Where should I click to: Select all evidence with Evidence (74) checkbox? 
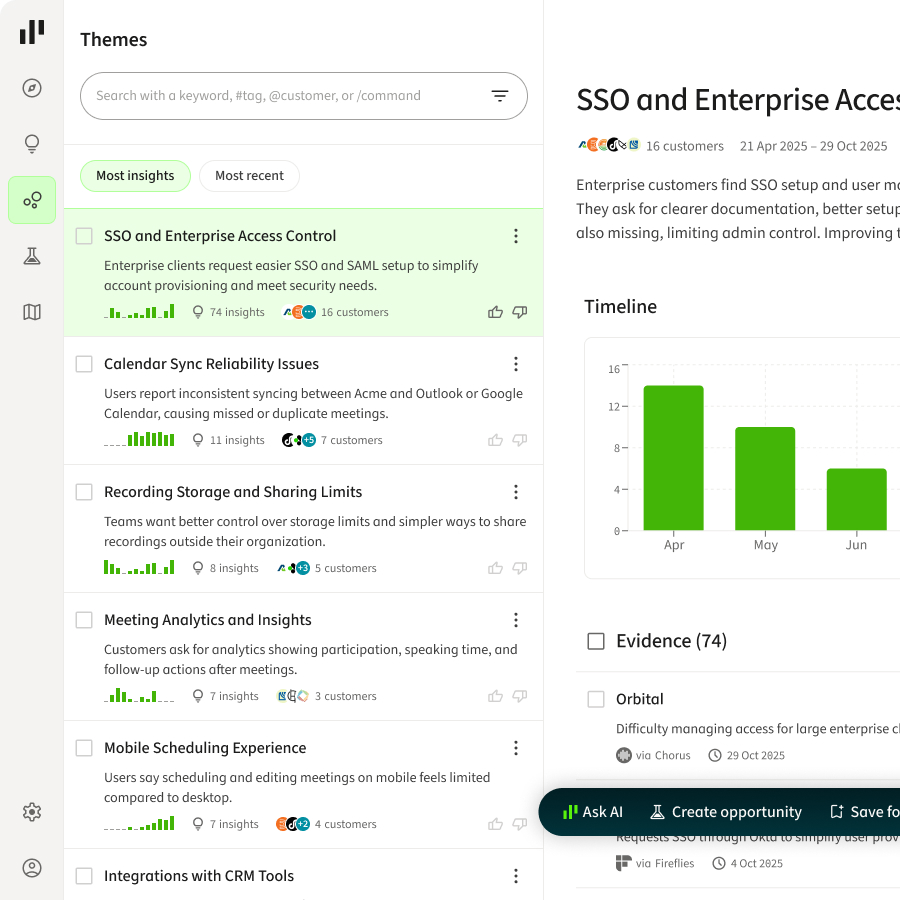pyautogui.click(x=596, y=641)
